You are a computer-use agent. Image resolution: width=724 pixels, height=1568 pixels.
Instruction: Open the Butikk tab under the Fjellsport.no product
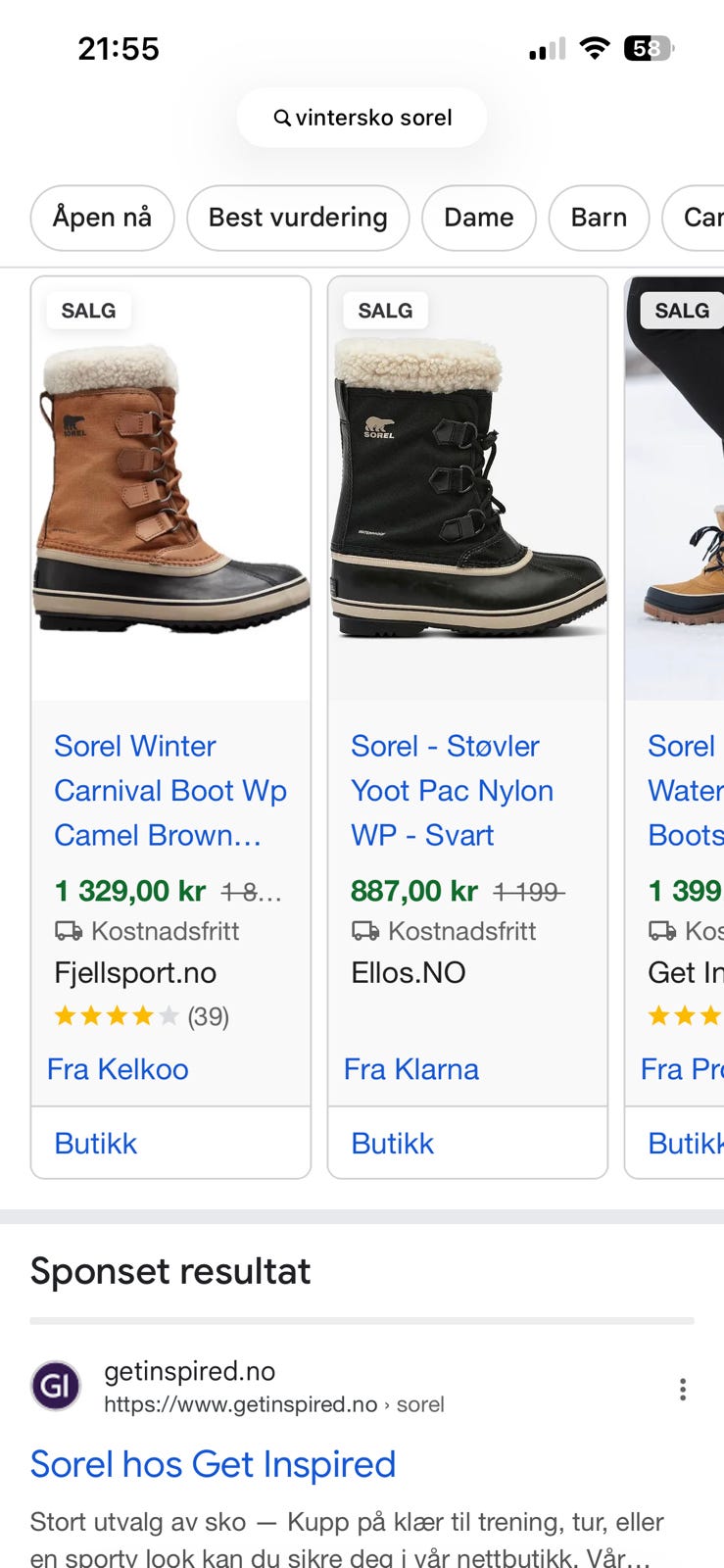96,1144
